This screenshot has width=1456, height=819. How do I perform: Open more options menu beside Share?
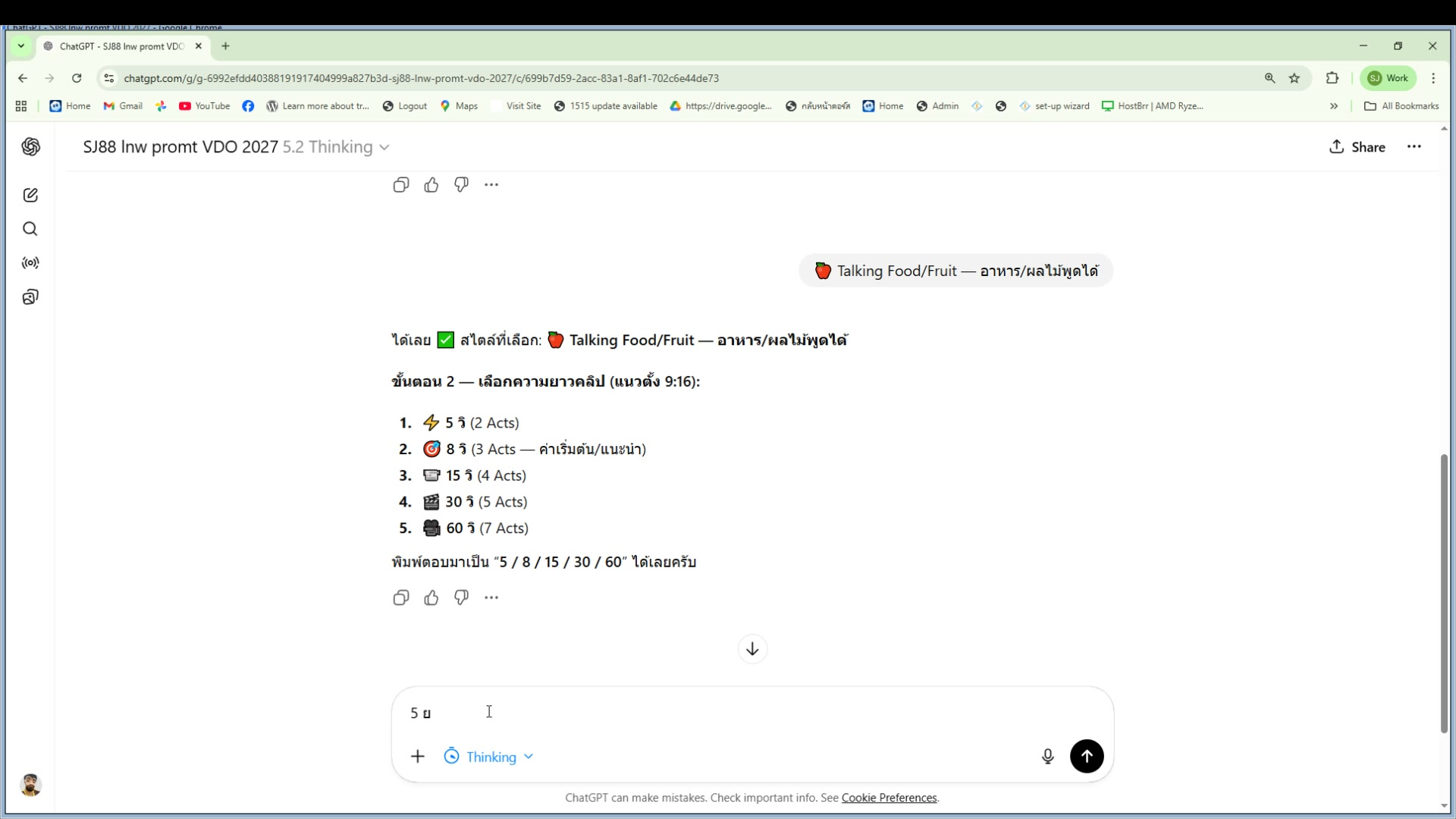pos(1414,147)
